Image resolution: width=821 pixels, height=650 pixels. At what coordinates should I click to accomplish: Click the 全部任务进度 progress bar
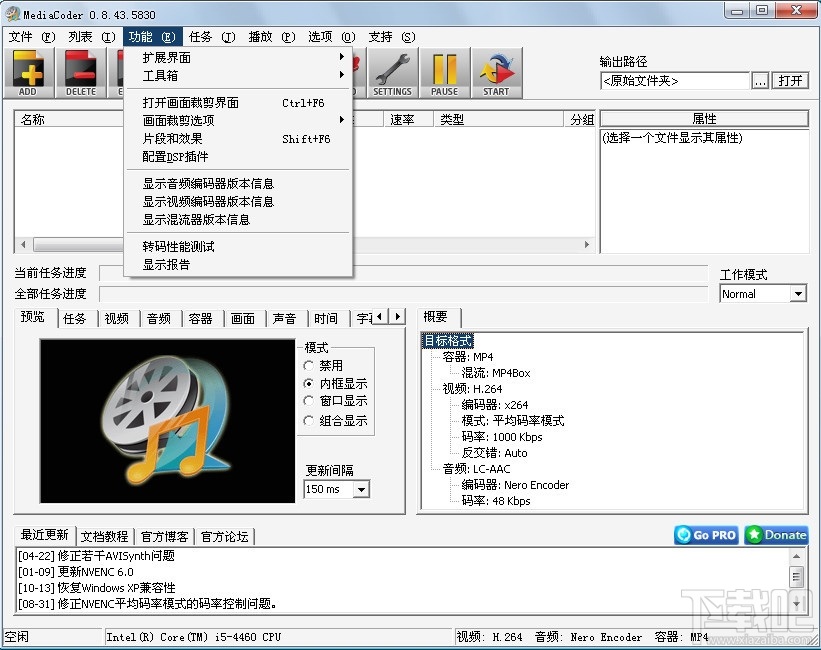pyautogui.click(x=400, y=294)
